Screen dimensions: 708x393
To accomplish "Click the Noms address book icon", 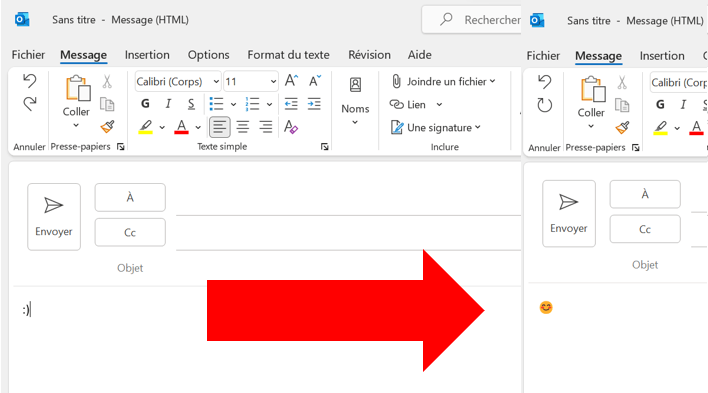I will [355, 84].
